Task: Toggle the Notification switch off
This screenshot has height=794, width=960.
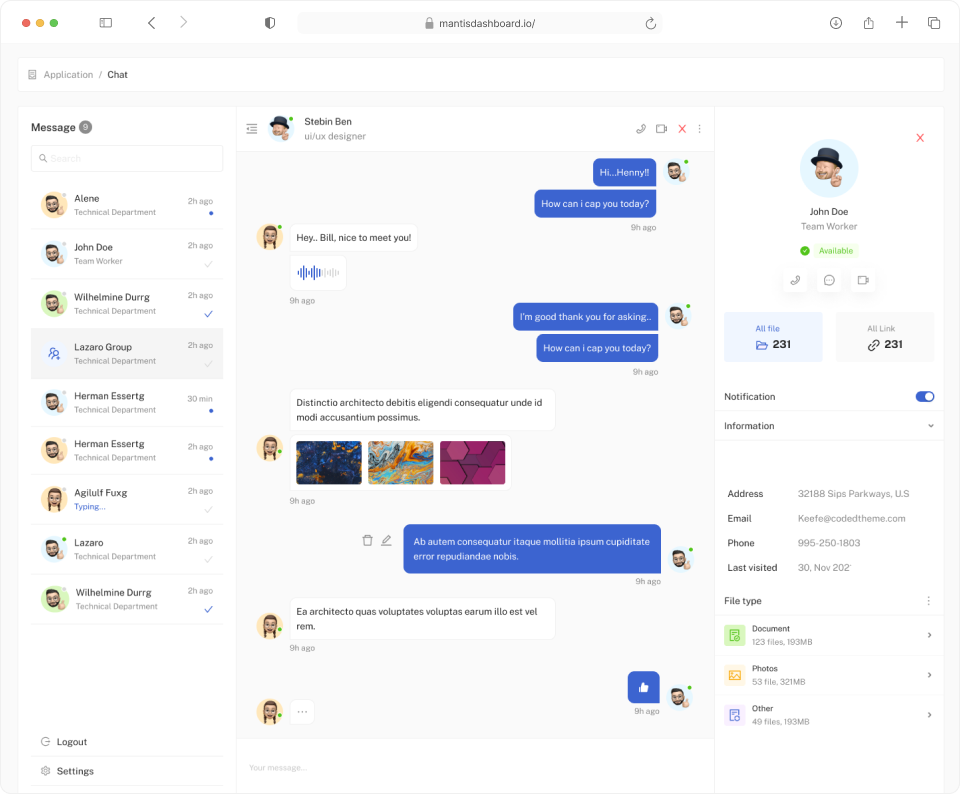Action: [924, 397]
